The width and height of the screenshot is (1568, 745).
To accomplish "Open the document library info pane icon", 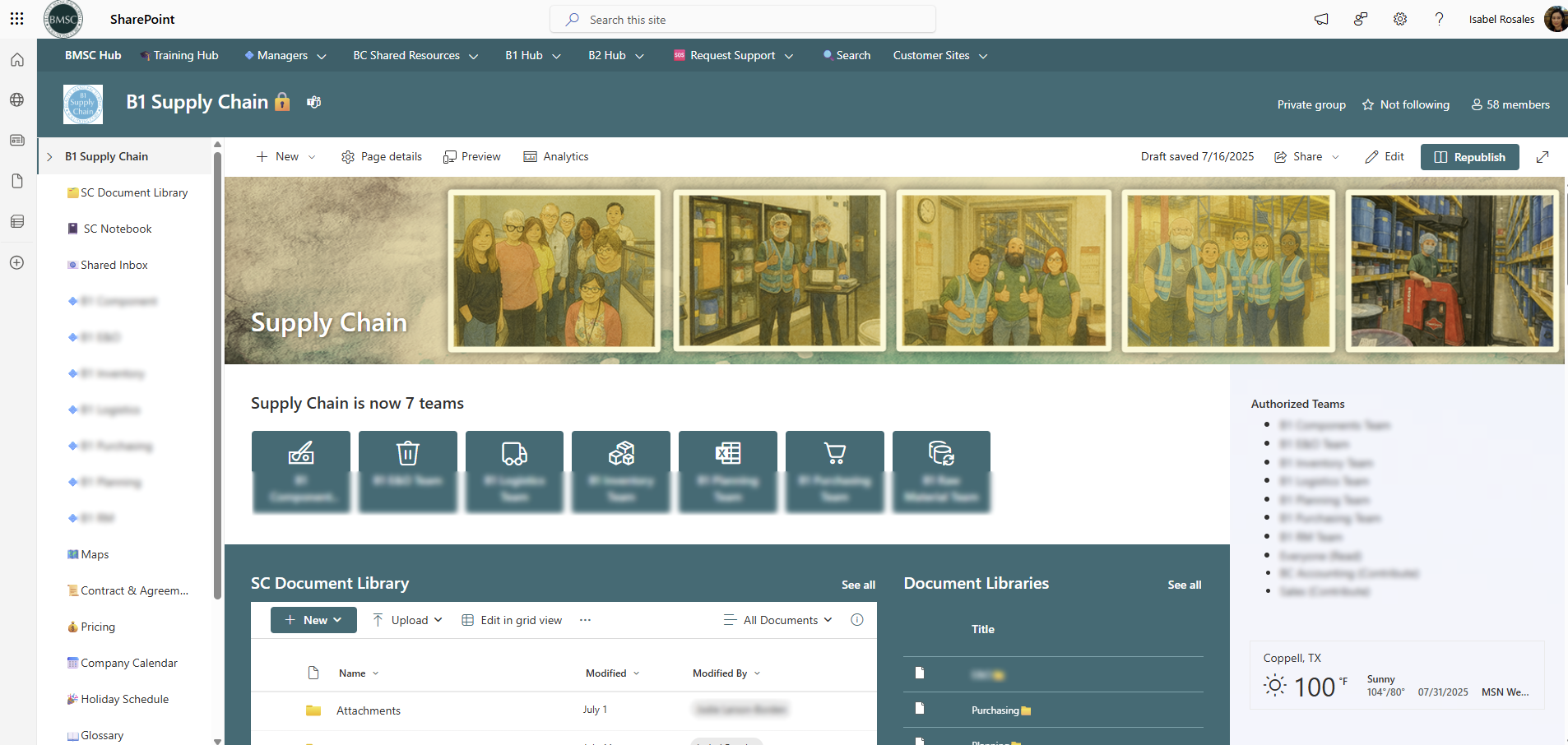I will coord(856,620).
